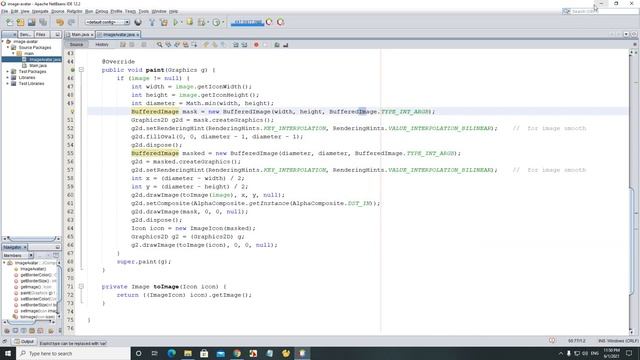Clean and build project with broom icon

pyautogui.click(x=164, y=22)
